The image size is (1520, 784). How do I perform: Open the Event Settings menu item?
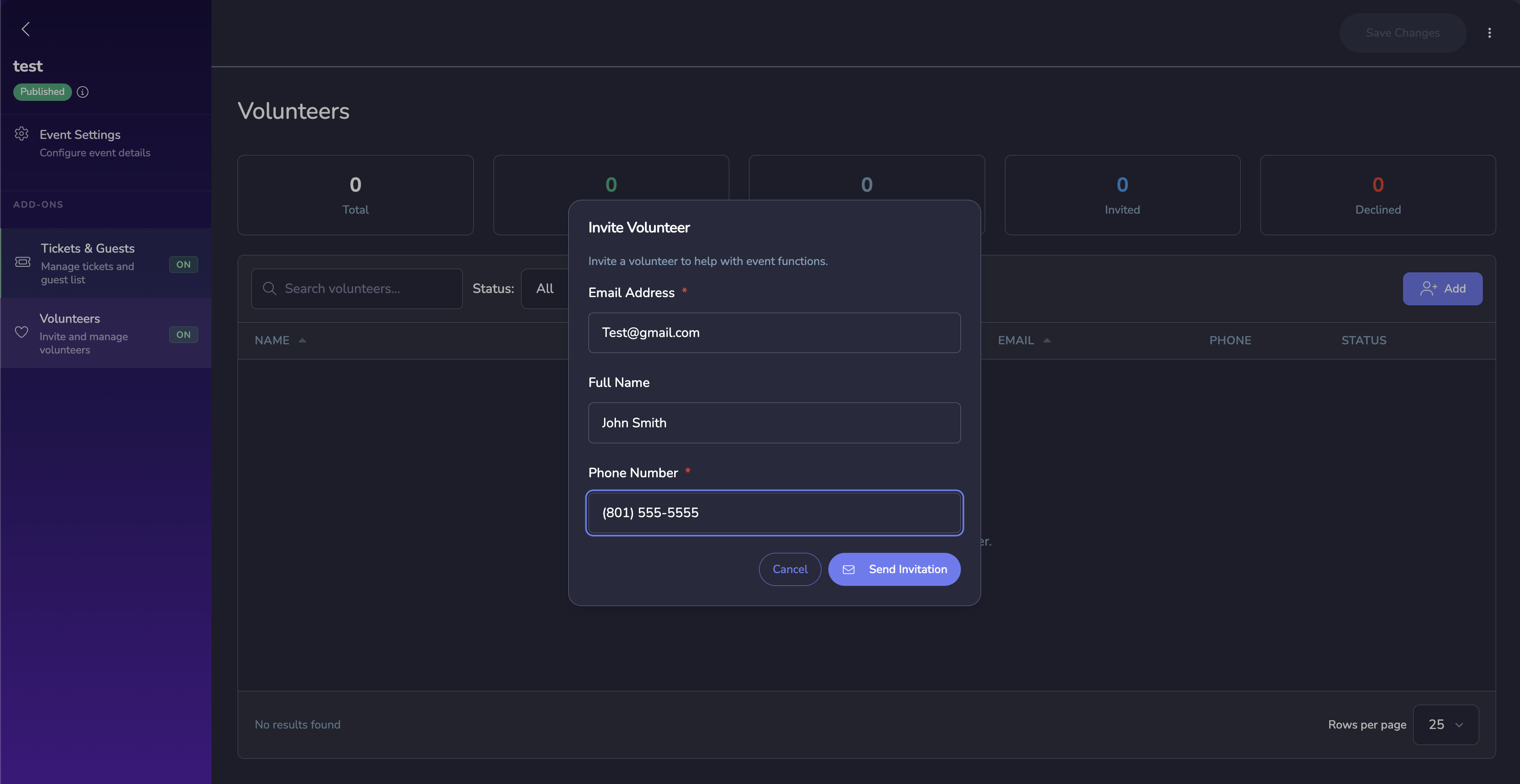[80, 134]
